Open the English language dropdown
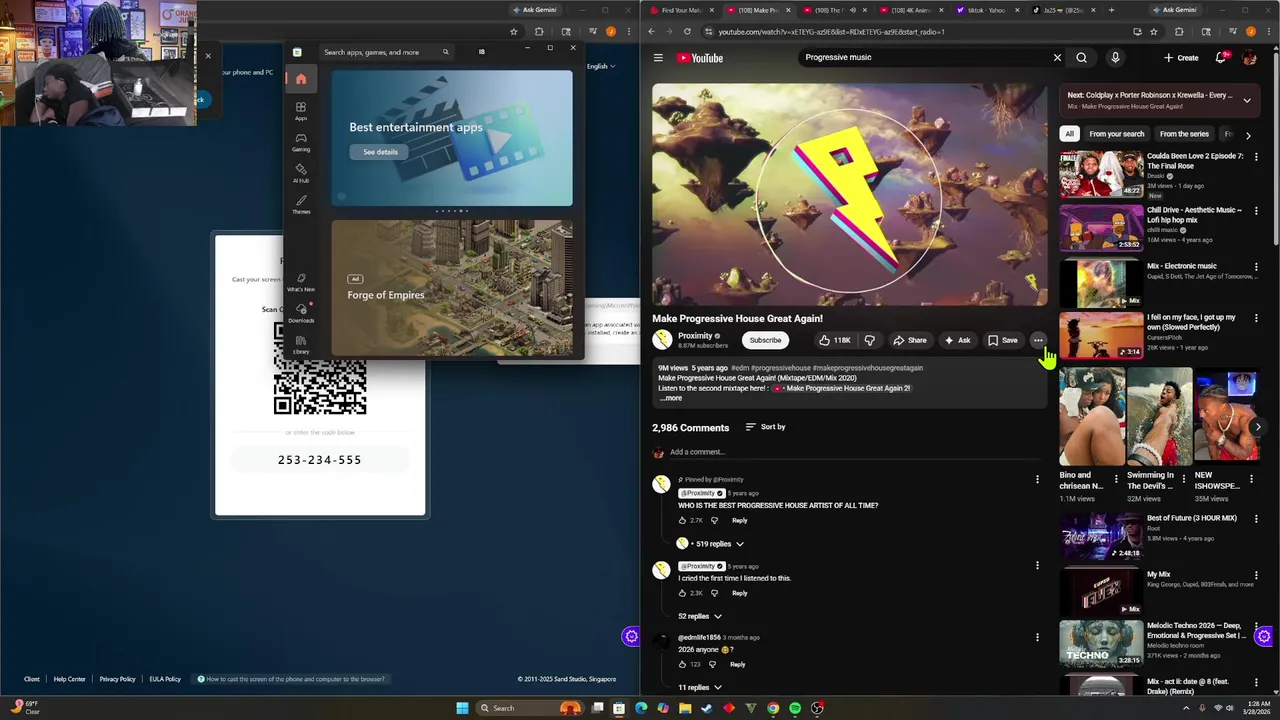Image resolution: width=1280 pixels, height=720 pixels. 600,66
